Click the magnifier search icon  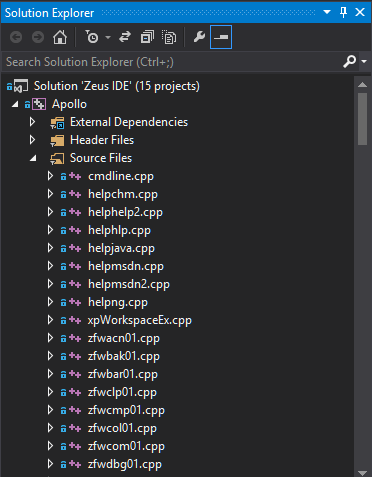click(x=349, y=62)
